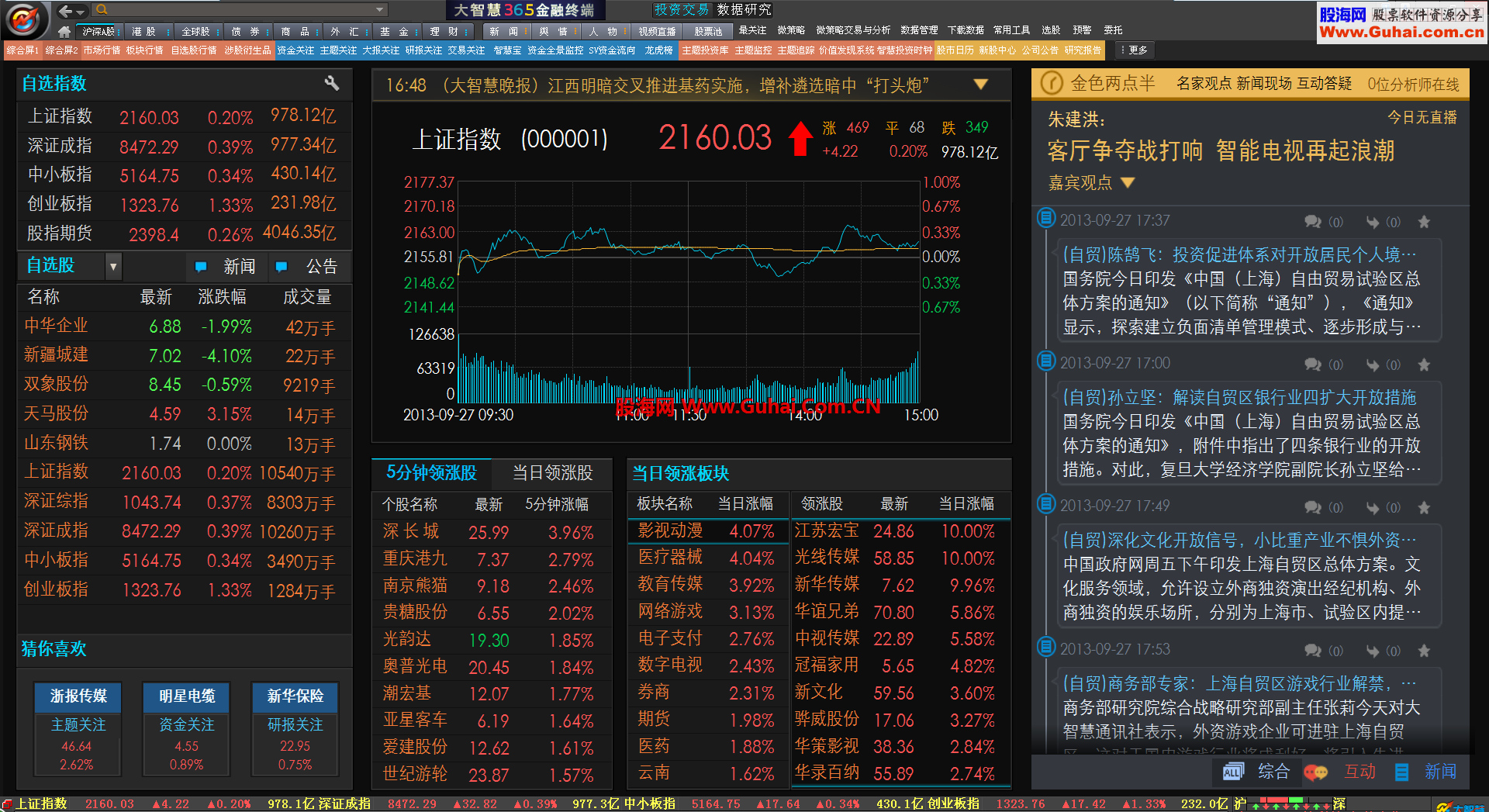Open the 全球股 tab submenu dots
1489x812 pixels.
[218, 32]
